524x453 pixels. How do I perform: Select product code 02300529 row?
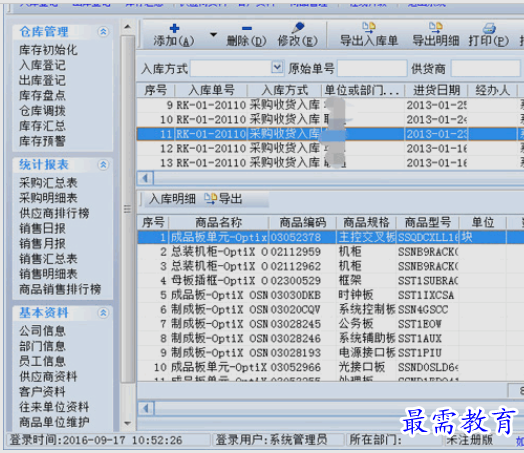[x=330, y=281]
